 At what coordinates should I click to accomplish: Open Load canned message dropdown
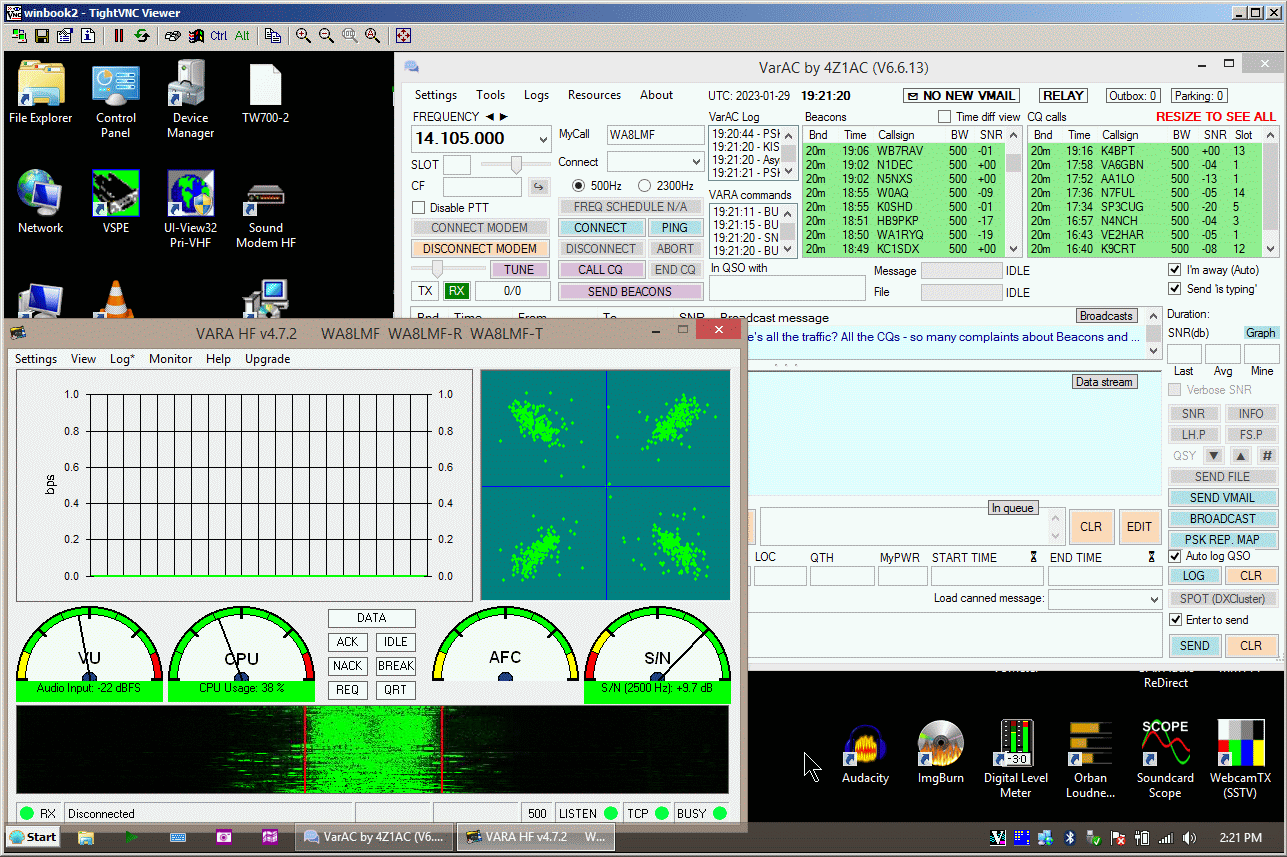tap(1154, 599)
